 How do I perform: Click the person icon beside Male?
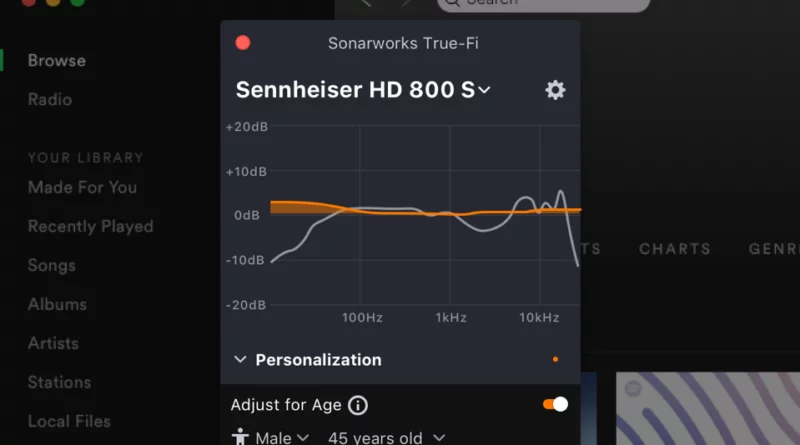[240, 437]
